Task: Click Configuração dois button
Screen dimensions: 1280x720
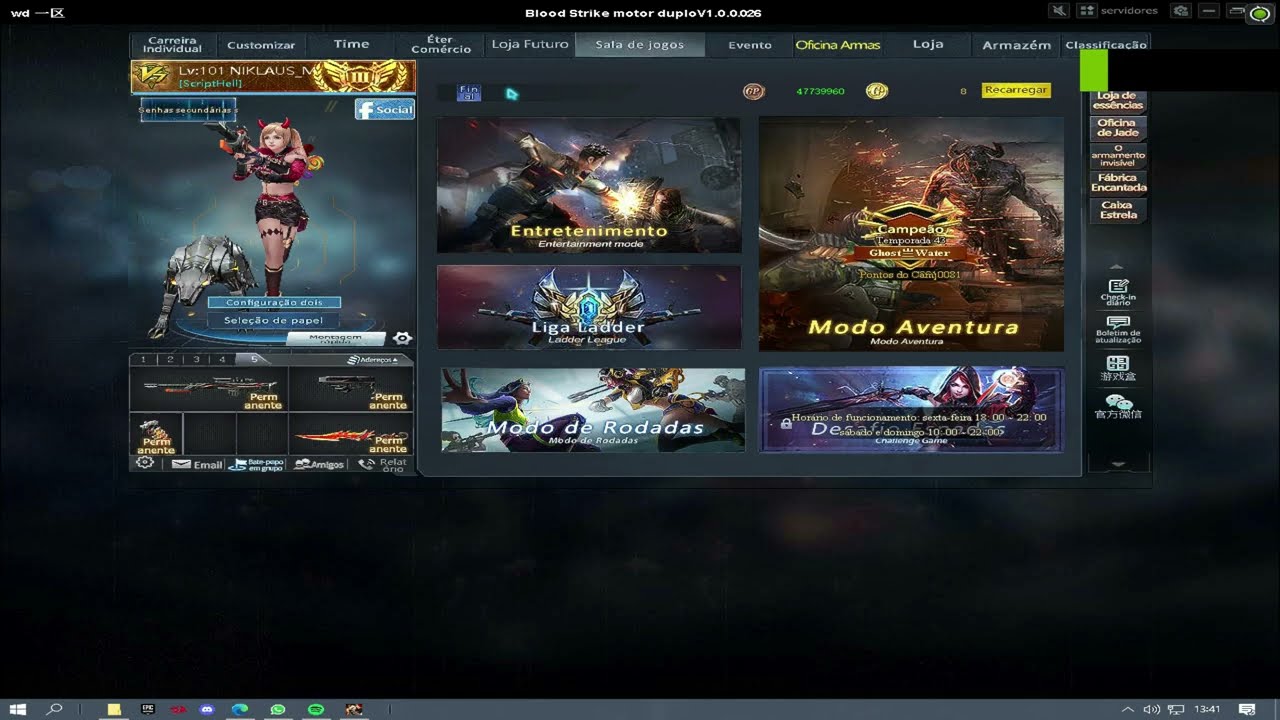Action: click(x=274, y=302)
